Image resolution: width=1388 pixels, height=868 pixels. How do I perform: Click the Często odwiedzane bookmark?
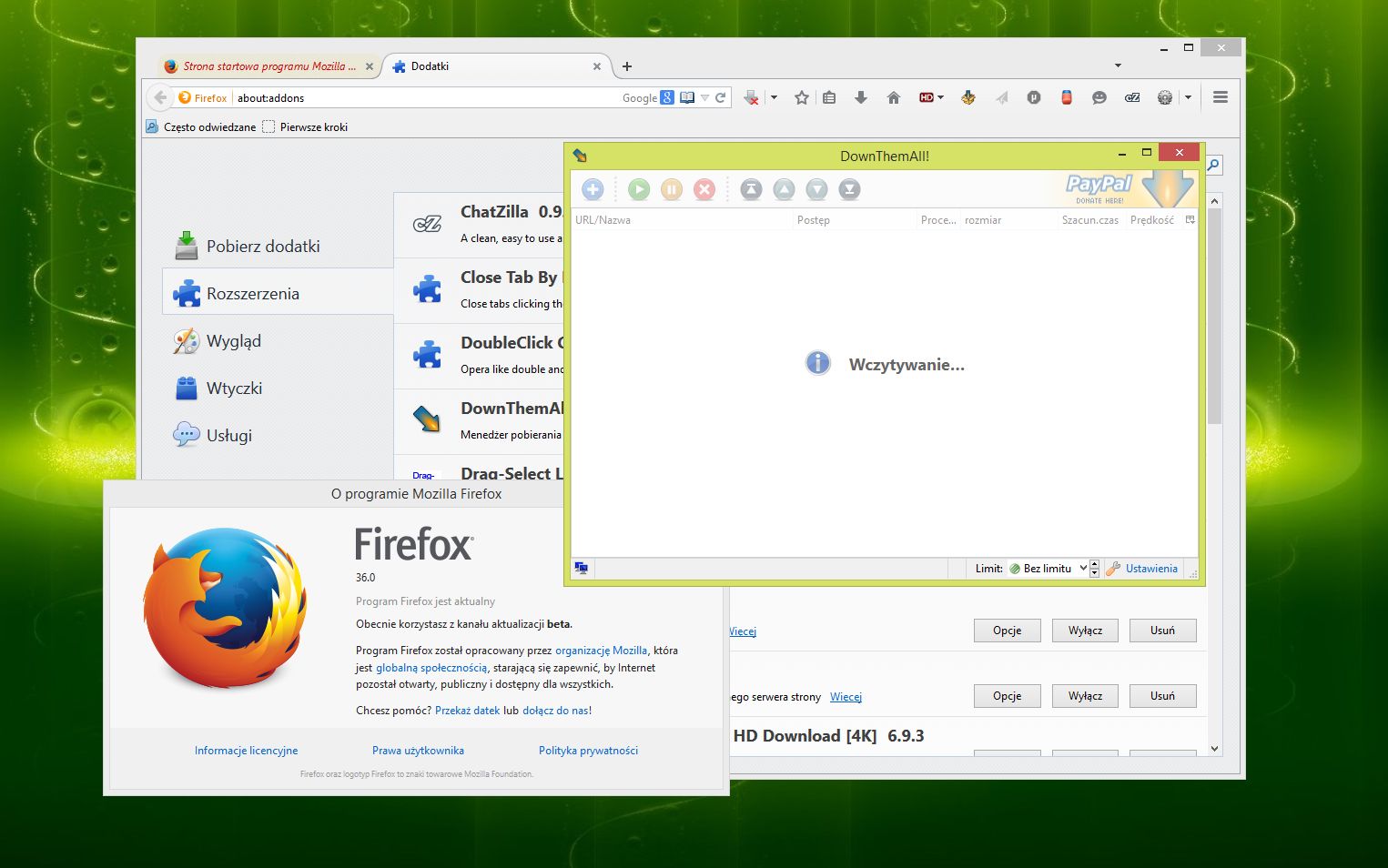point(201,126)
